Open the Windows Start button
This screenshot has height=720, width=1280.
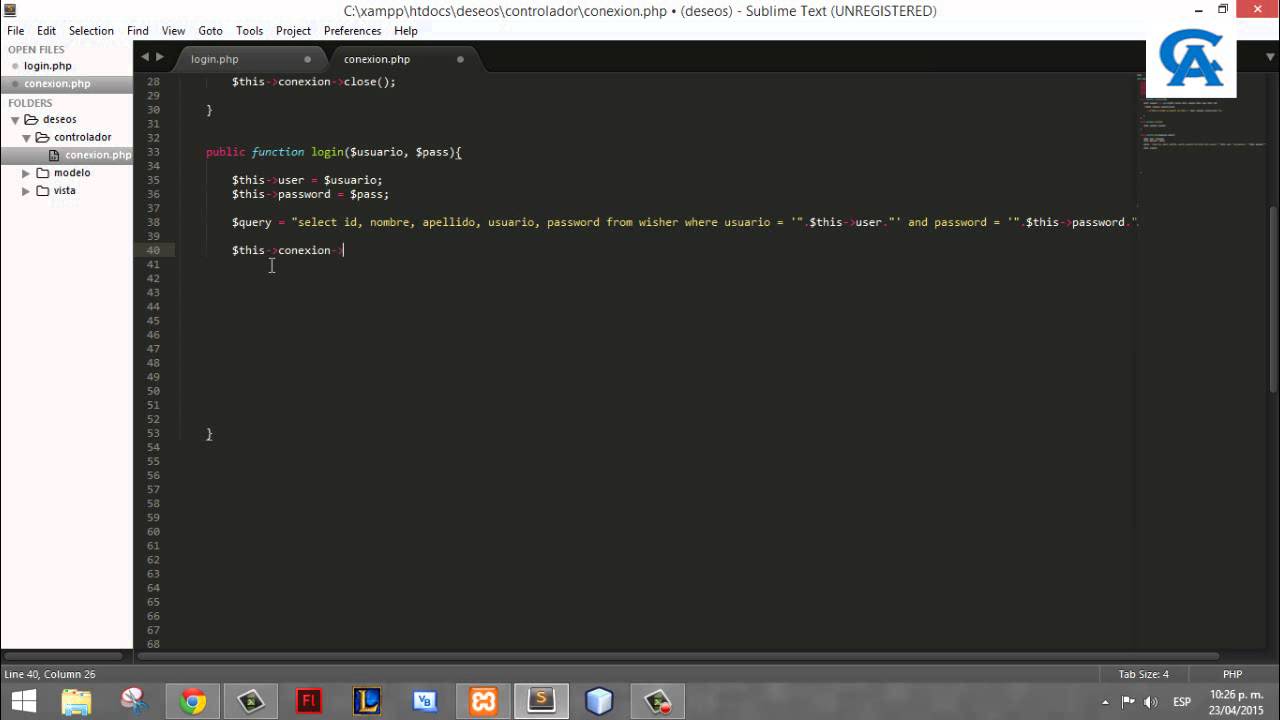coord(23,701)
